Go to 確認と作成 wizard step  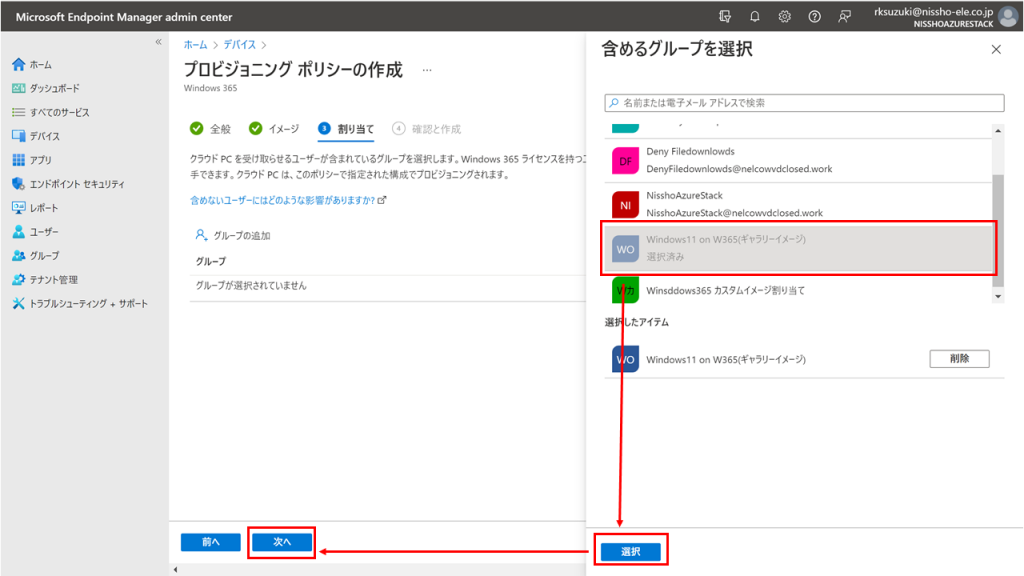click(426, 129)
